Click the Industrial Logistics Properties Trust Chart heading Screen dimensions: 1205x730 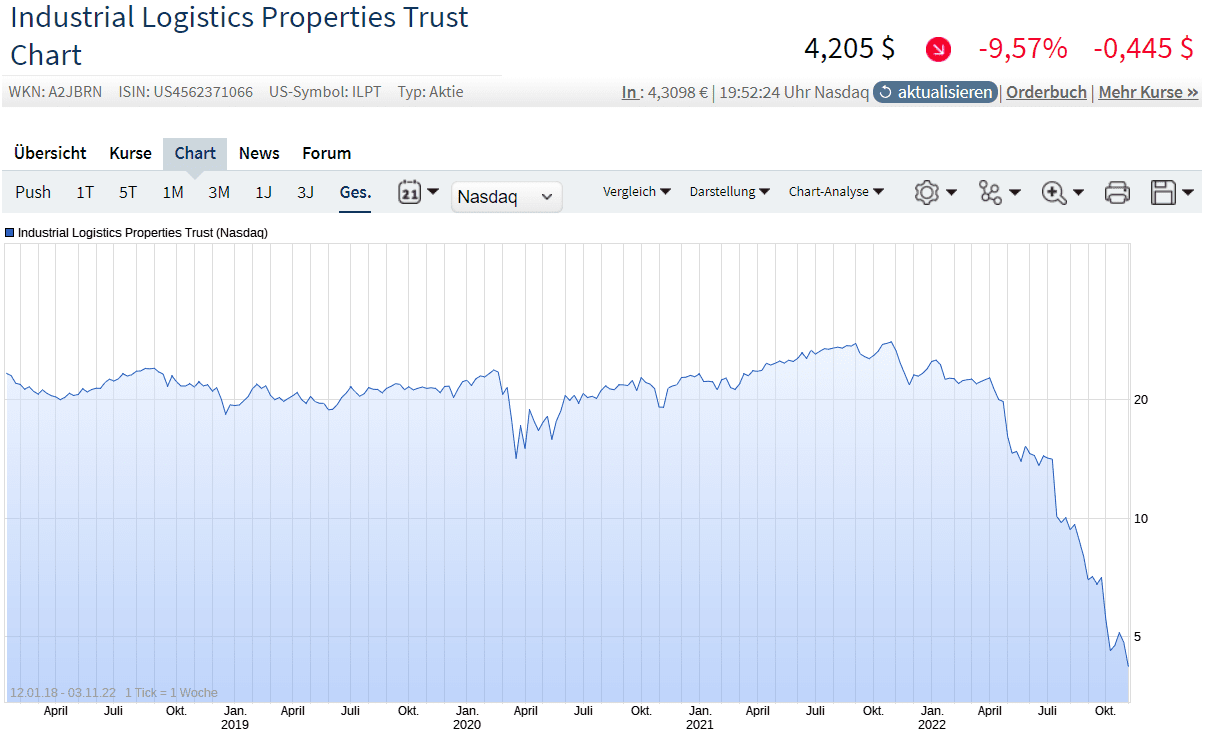239,35
